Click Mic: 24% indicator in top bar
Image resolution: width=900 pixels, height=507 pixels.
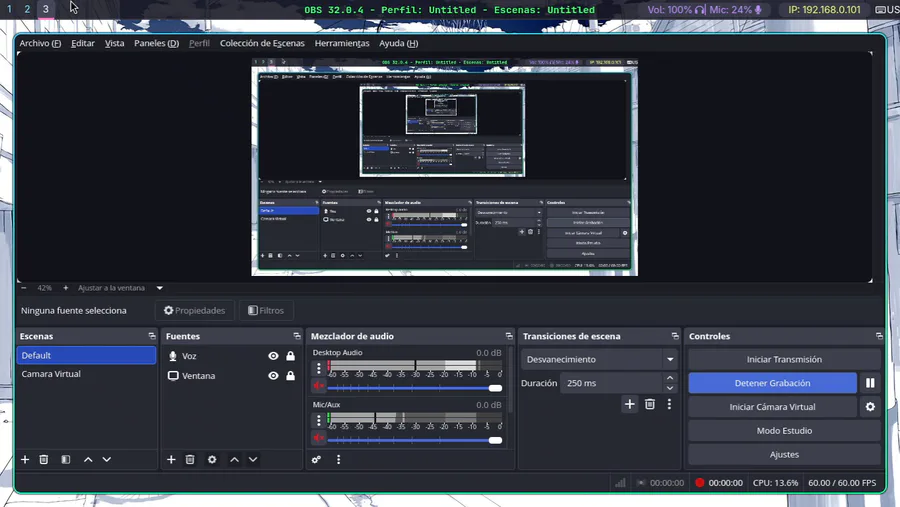pos(736,10)
